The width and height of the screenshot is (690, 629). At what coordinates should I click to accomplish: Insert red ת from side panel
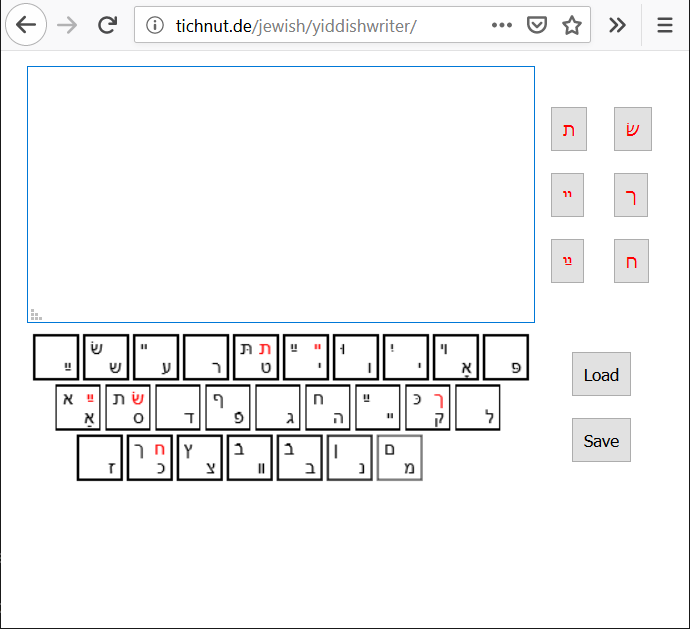569,129
